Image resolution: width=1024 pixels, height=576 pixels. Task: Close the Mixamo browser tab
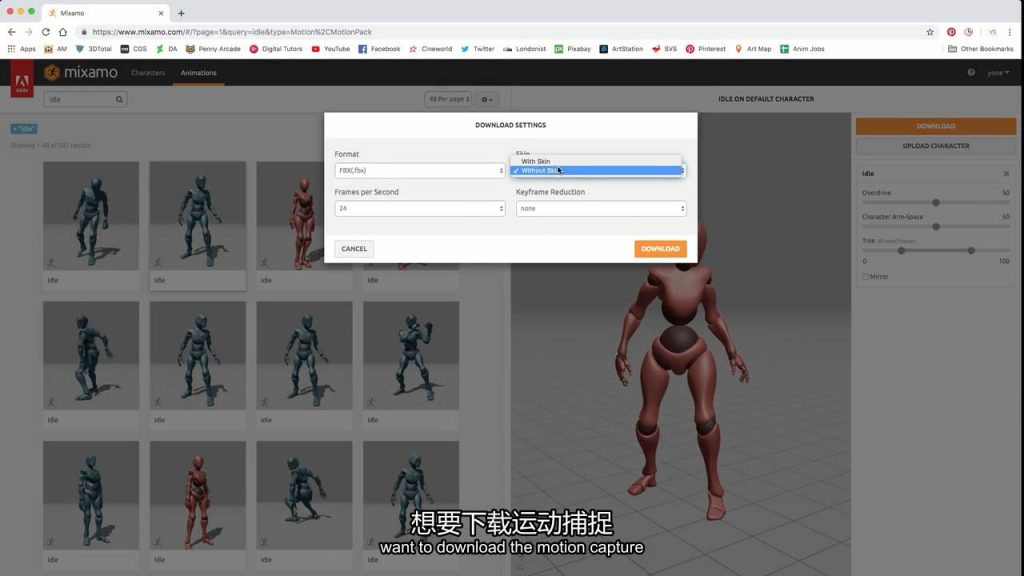(161, 13)
